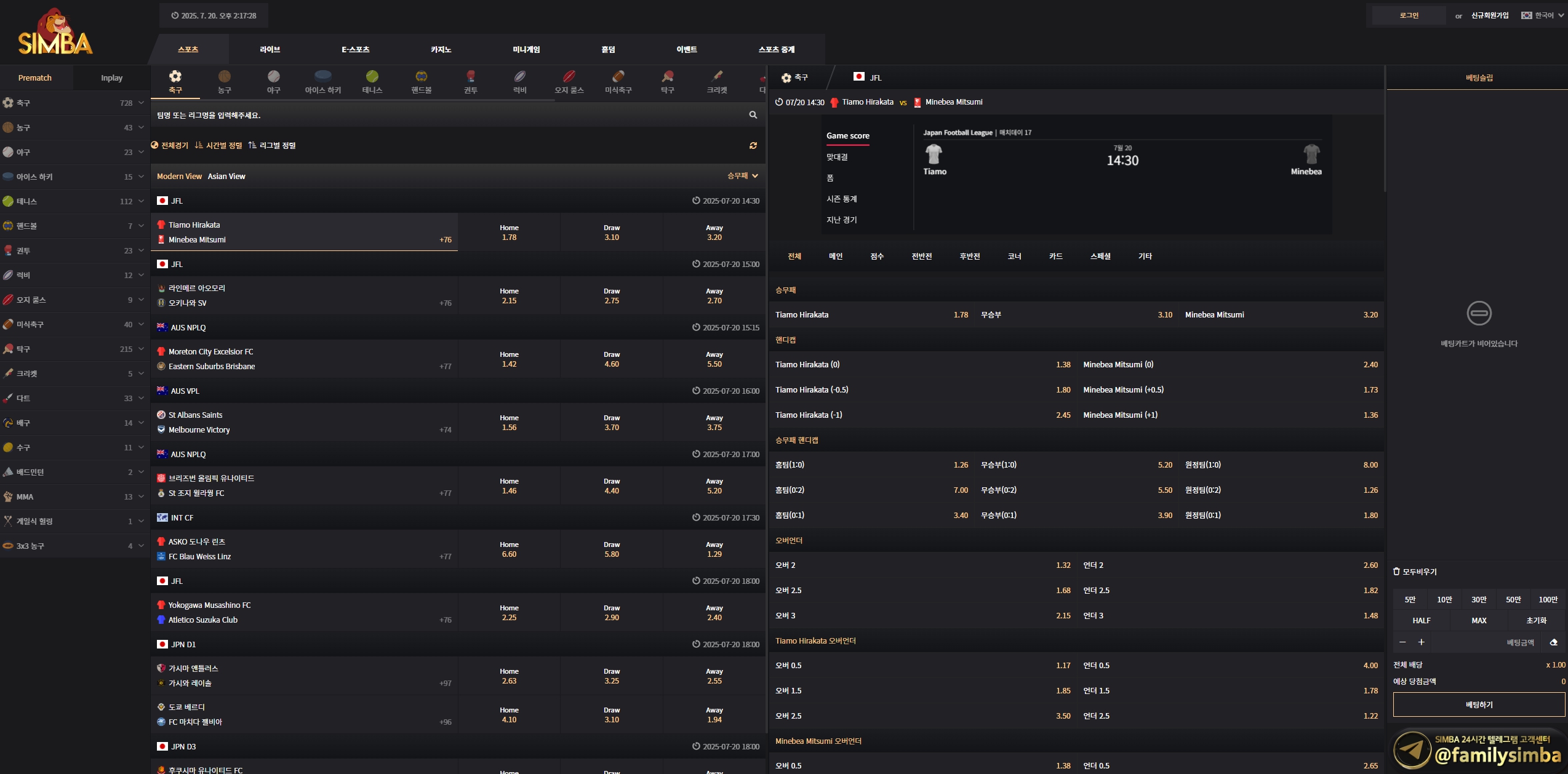Viewport: 1568px width, 774px height.
Task: Expand the 게일식 헐링 sidebar category
Action: 74,521
